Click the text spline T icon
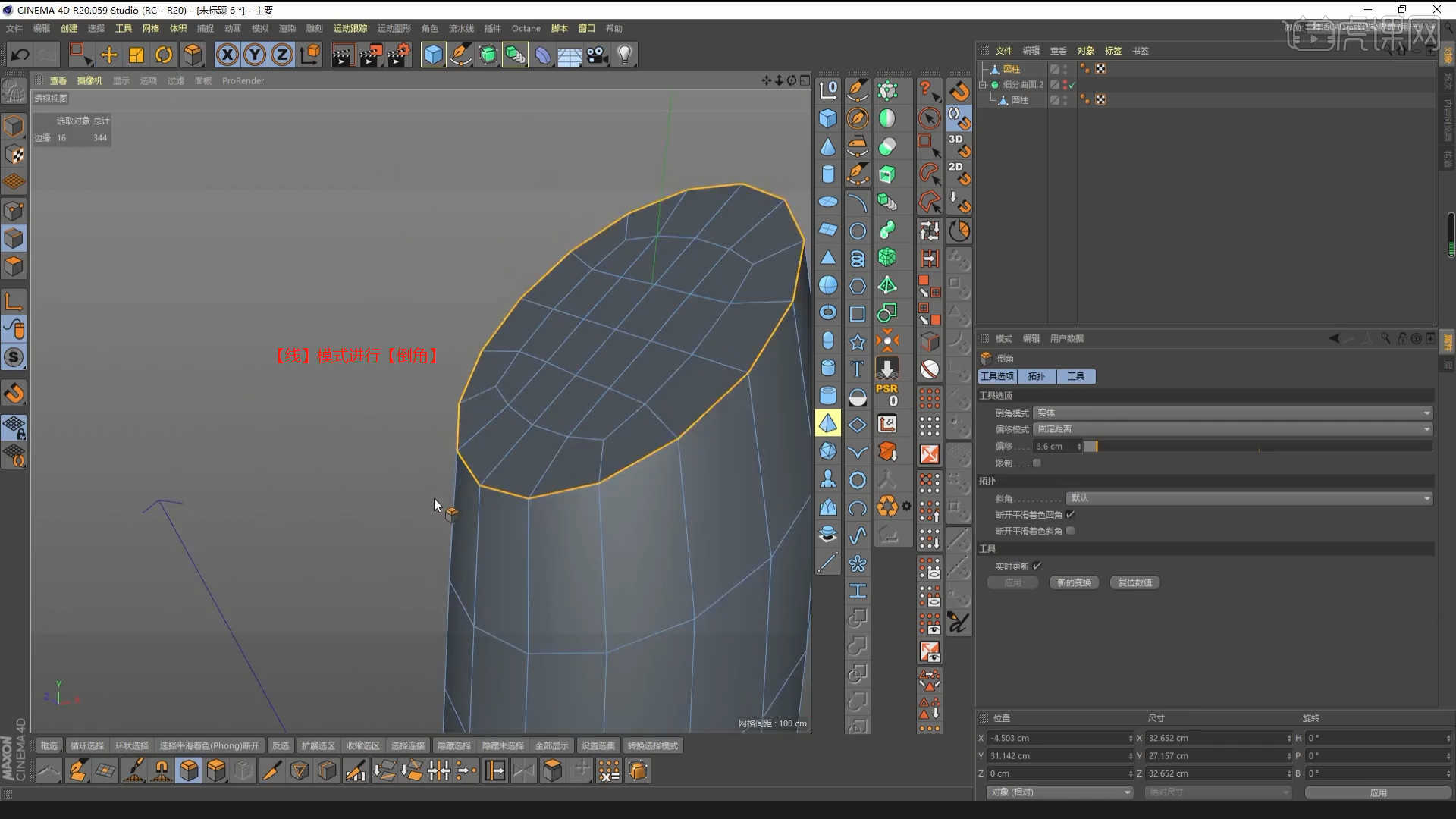Screen dimensions: 1456x819 (857, 369)
